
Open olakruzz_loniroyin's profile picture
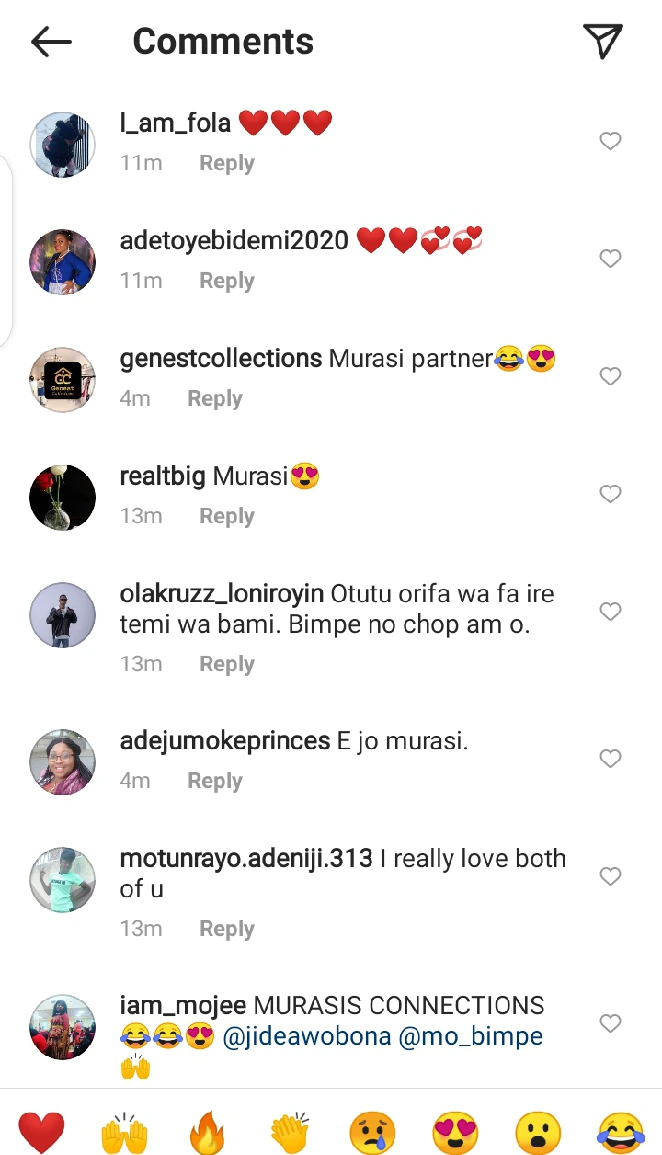pyautogui.click(x=62, y=615)
